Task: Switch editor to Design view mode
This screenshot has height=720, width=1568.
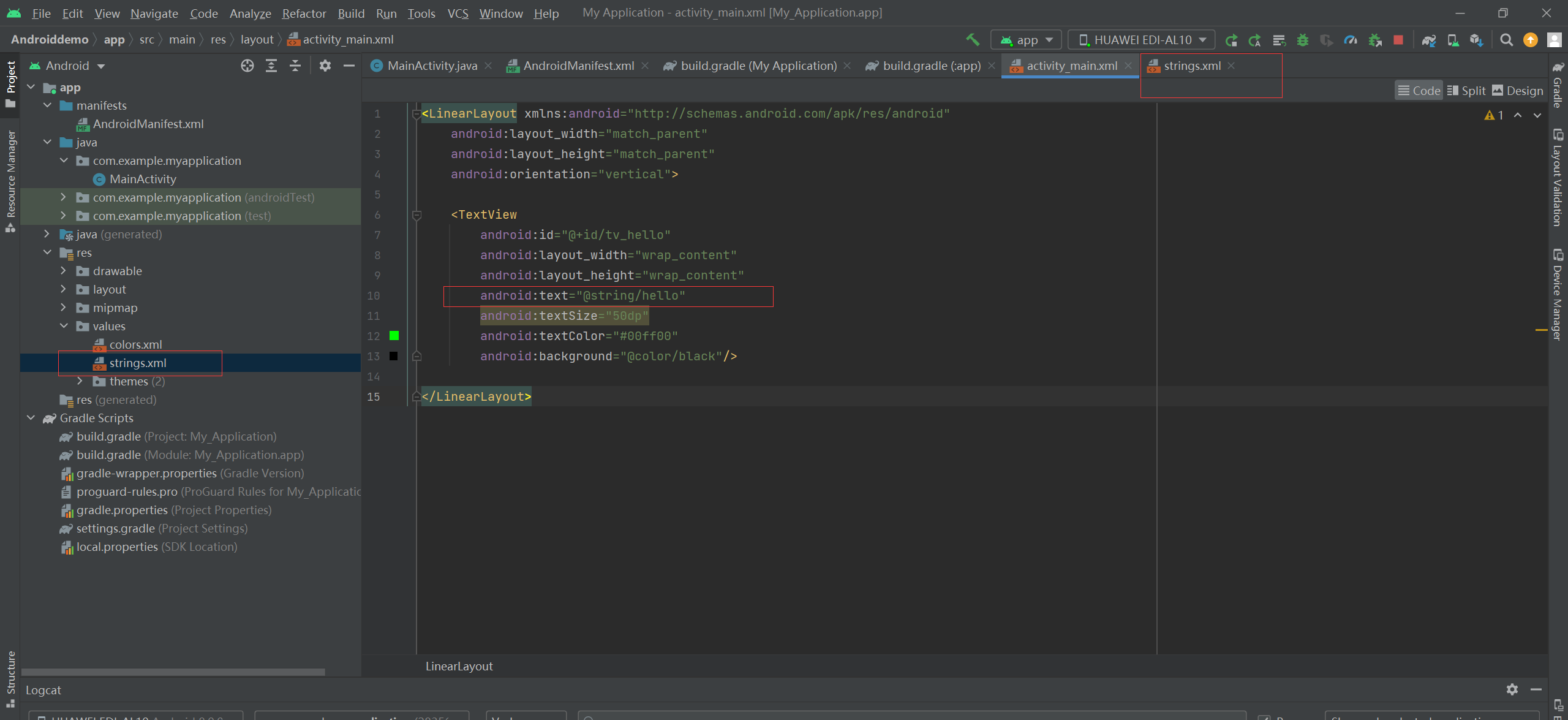Action: coord(1518,91)
